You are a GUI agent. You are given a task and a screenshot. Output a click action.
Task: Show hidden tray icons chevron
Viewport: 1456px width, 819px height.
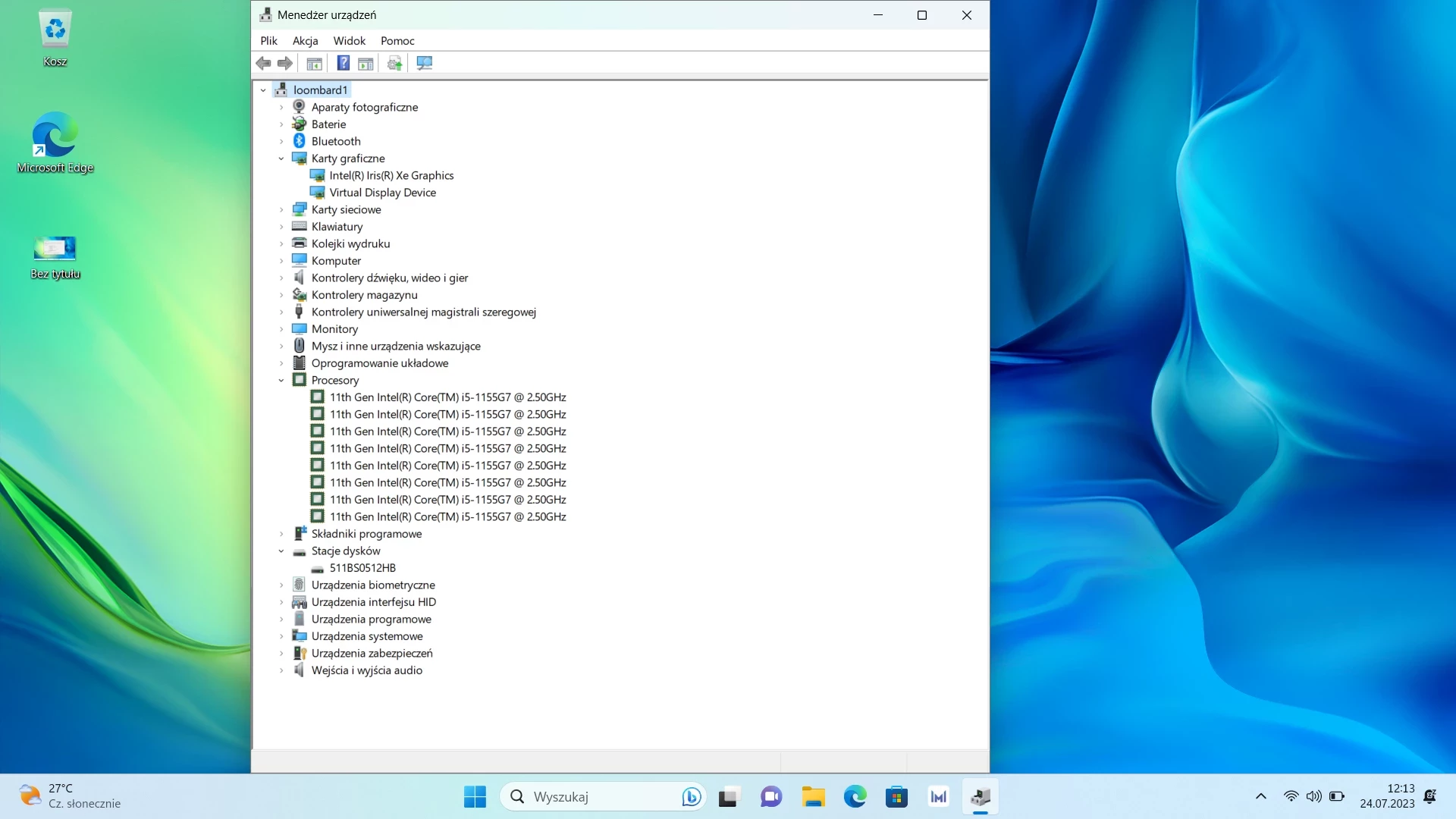[x=1260, y=797]
